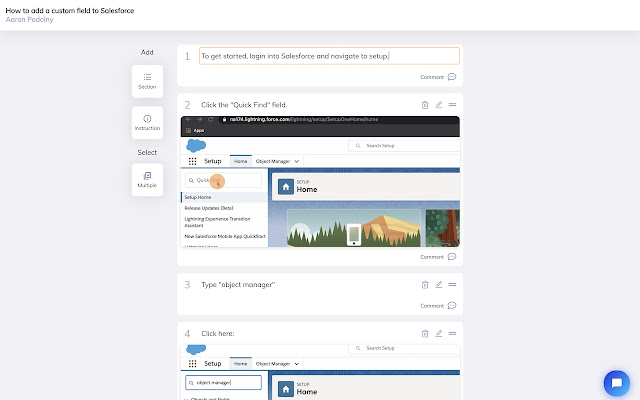640x400 pixels.
Task: Click the Quick Find box in step 2 screenshot
Action: pyautogui.click(x=223, y=180)
